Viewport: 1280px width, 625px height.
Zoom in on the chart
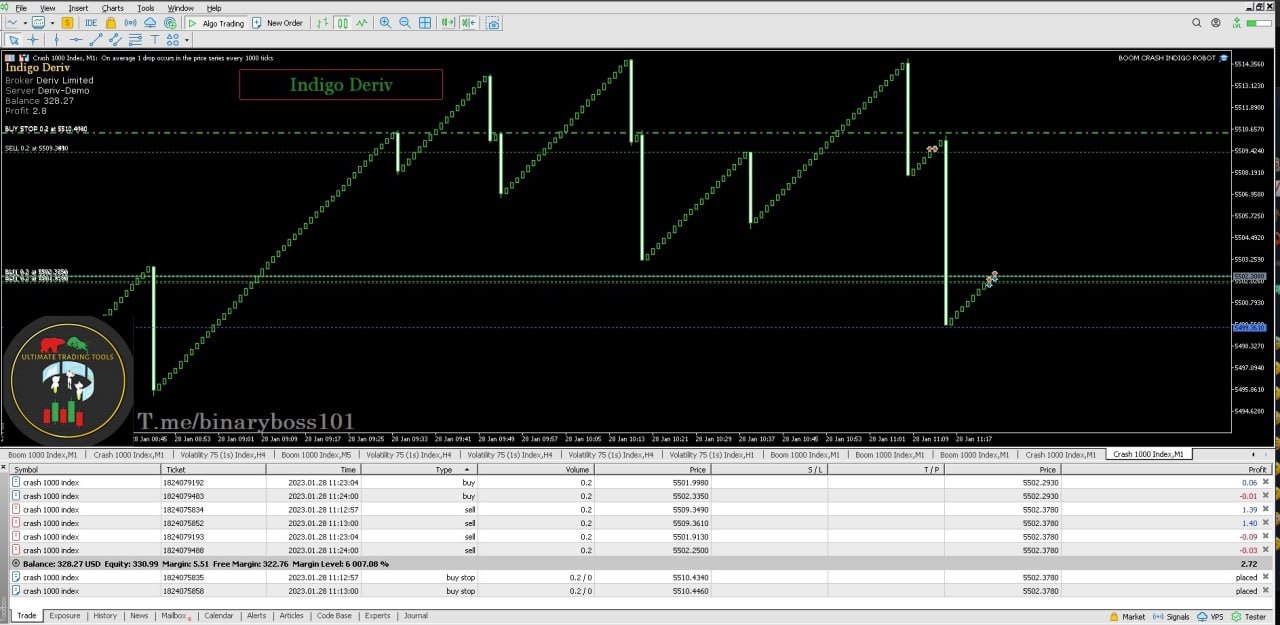(x=386, y=23)
